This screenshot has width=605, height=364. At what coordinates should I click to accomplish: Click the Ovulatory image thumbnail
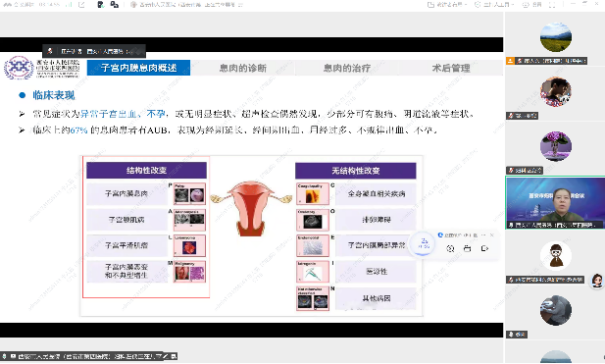pyautogui.click(x=313, y=220)
